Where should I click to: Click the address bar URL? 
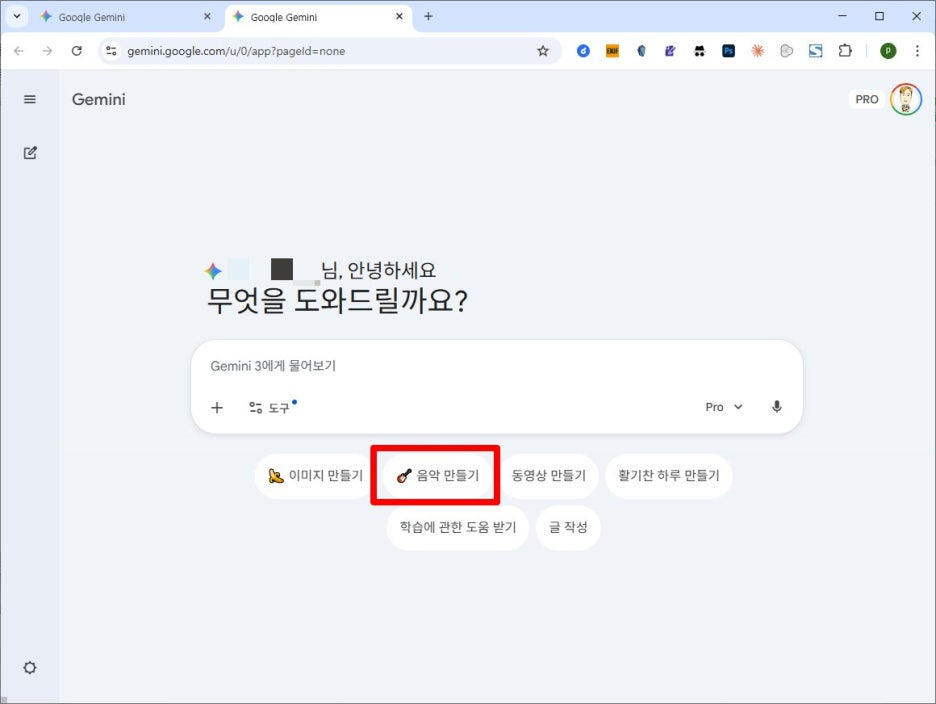coord(236,51)
